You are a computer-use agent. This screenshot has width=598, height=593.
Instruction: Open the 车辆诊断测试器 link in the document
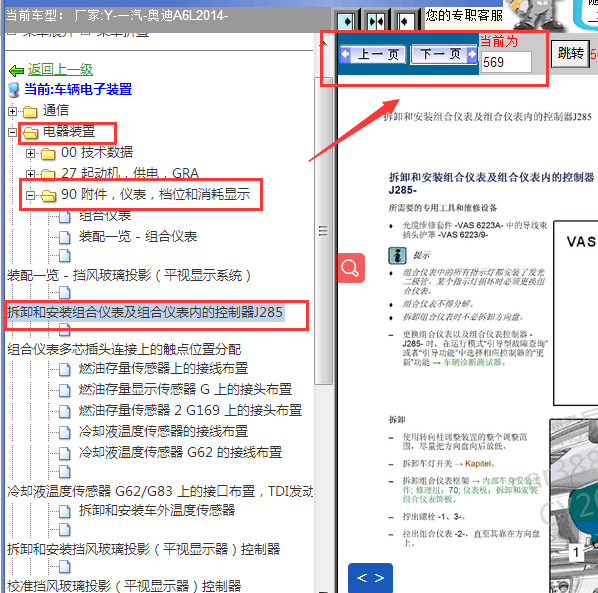click(x=472, y=362)
